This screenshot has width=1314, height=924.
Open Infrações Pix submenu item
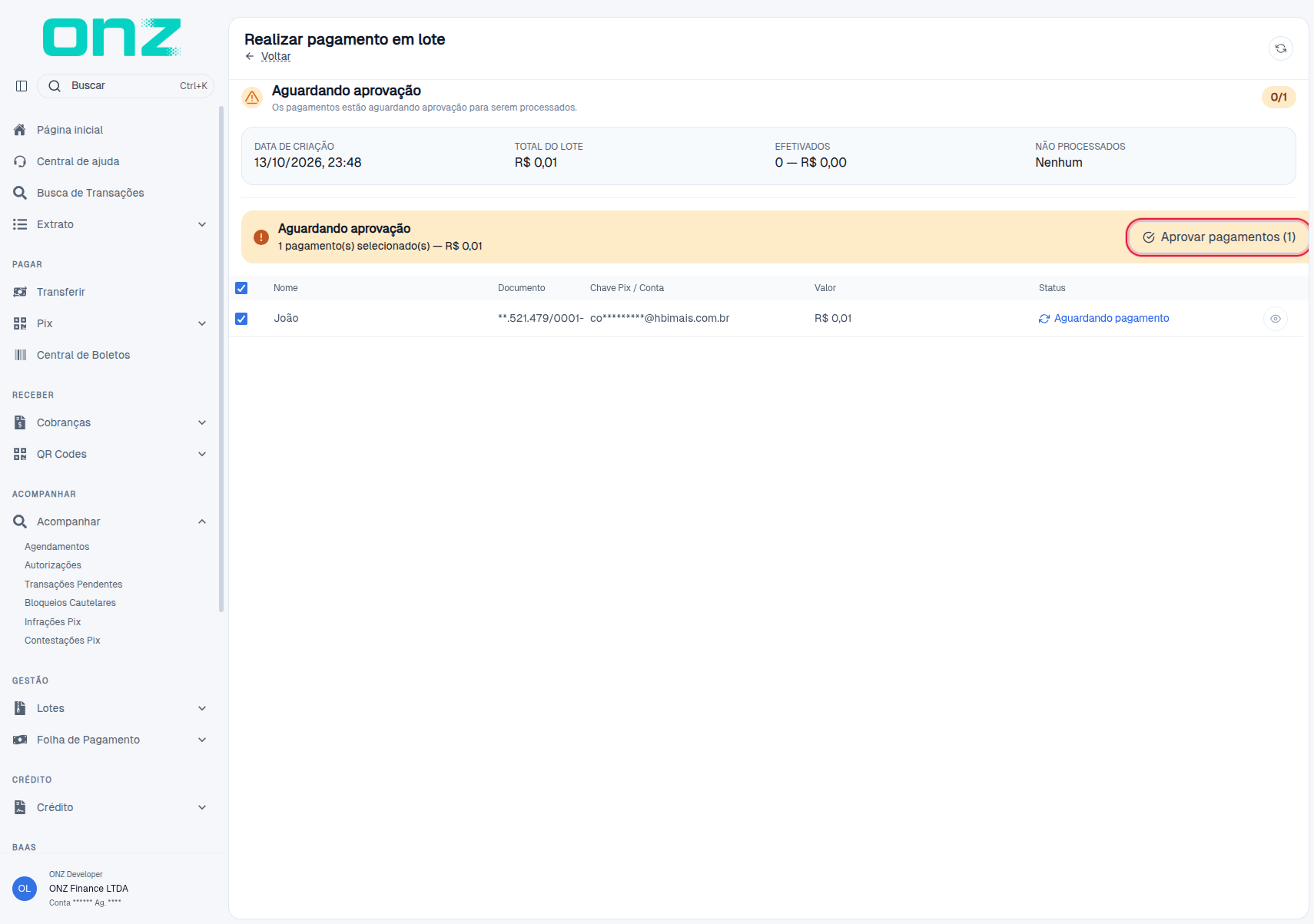point(52,622)
